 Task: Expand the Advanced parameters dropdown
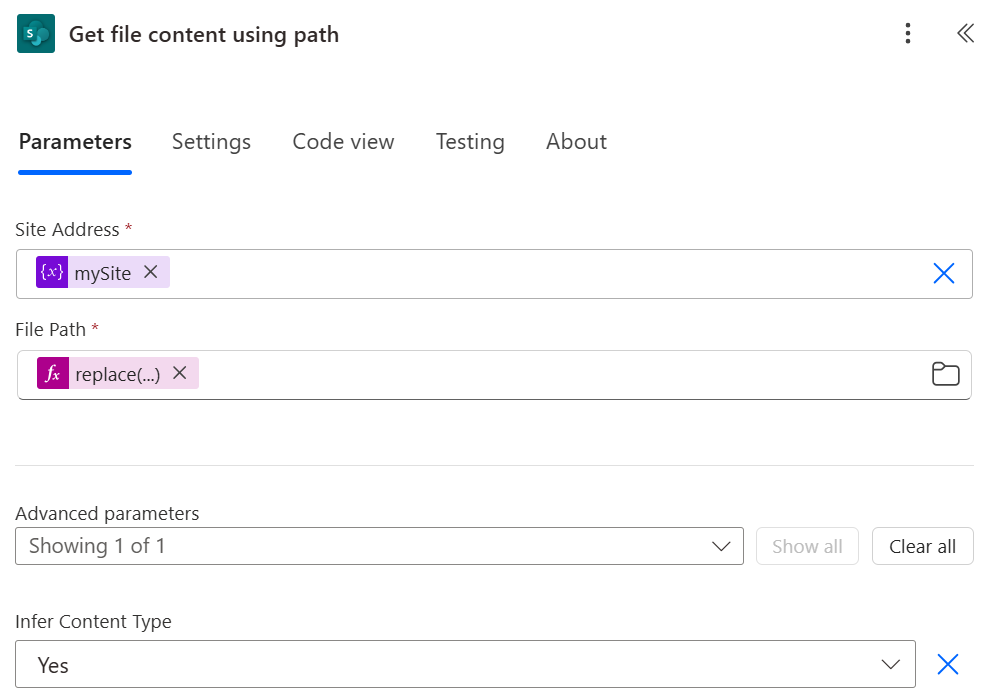[x=379, y=546]
